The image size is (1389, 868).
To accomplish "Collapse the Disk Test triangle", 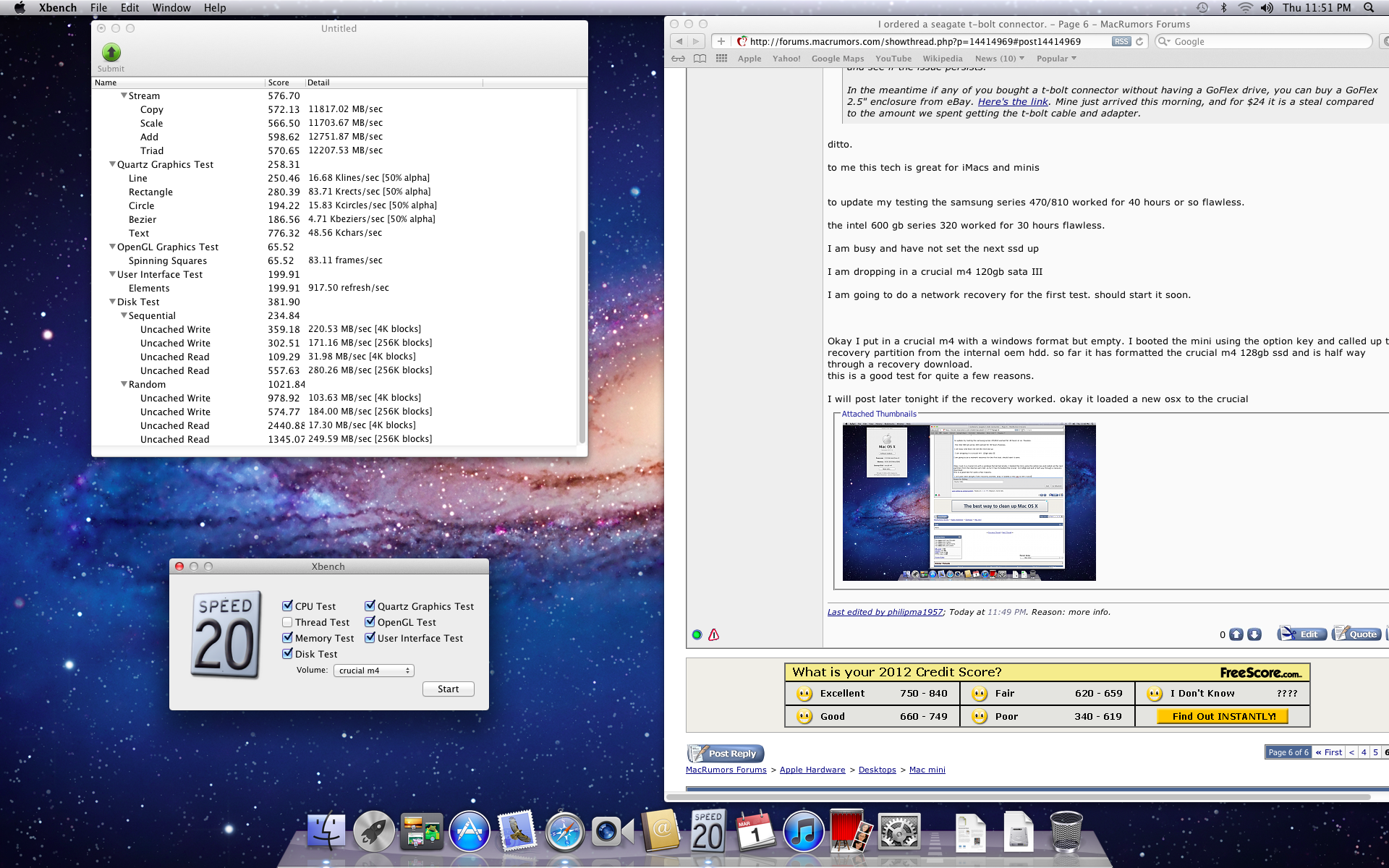I will pos(112,302).
